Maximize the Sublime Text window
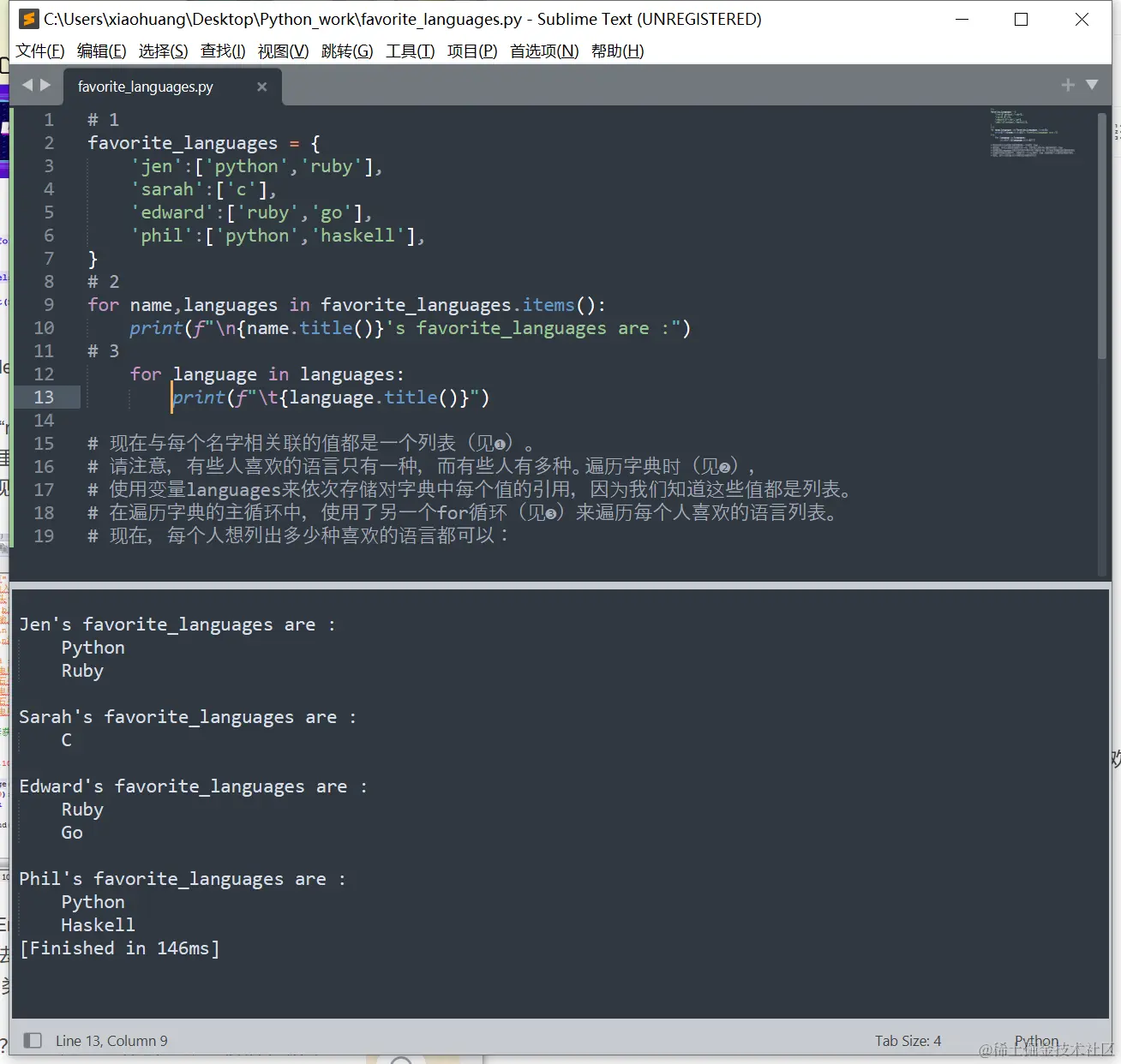Screen dimensions: 1121x1064 [x=1021, y=19]
